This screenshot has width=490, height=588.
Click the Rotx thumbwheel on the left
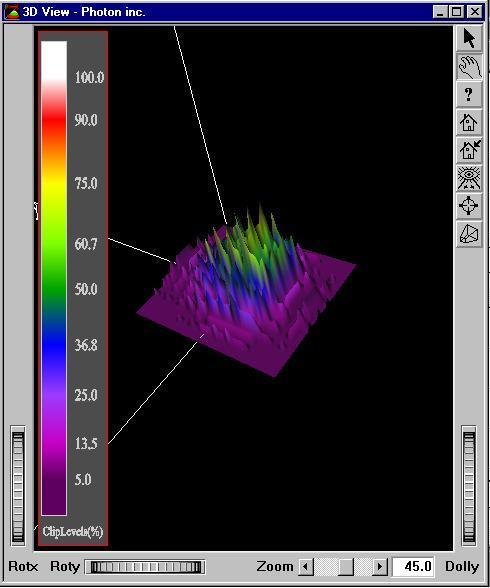click(x=18, y=486)
